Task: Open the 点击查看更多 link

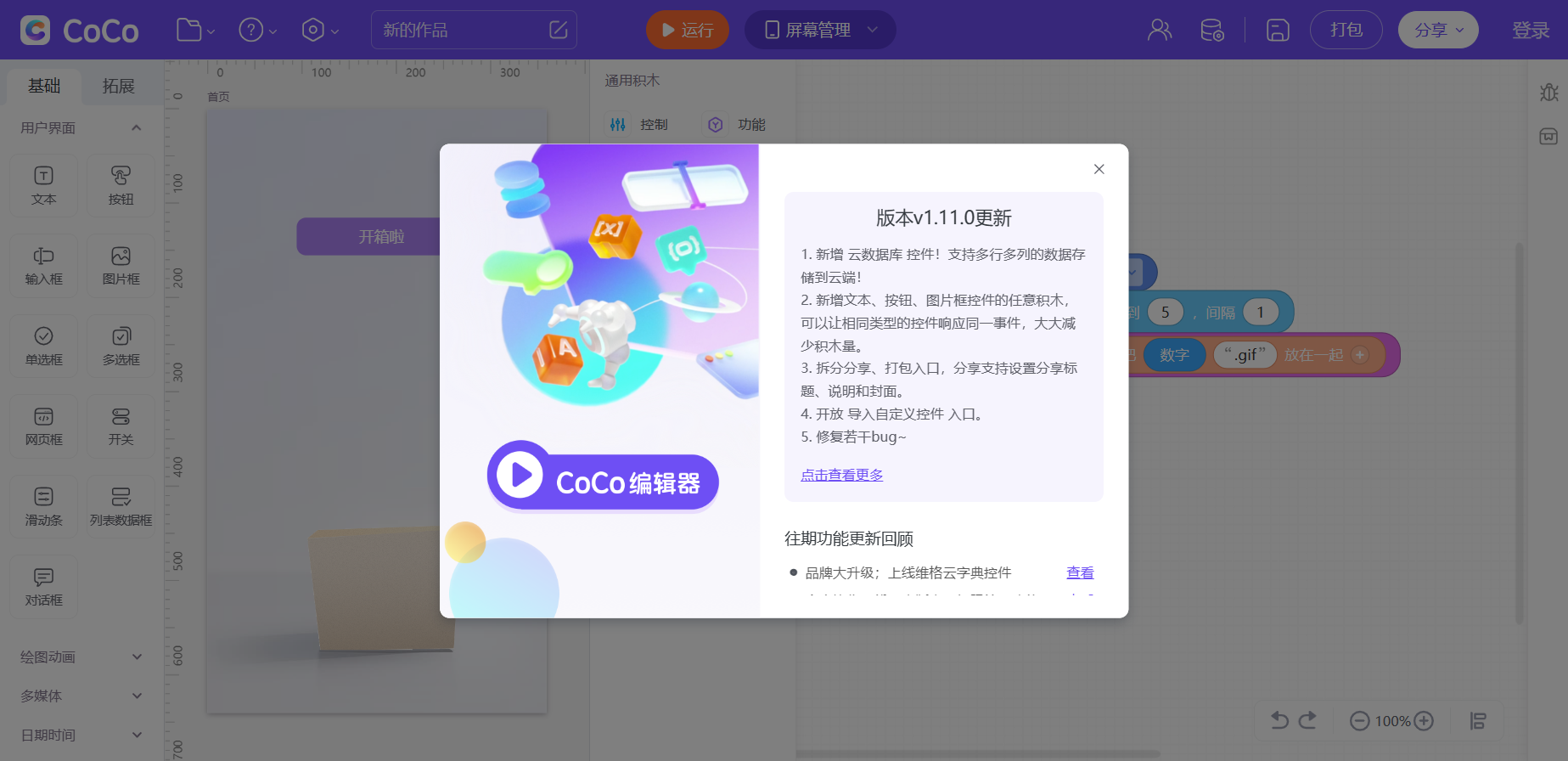Action: click(x=842, y=475)
